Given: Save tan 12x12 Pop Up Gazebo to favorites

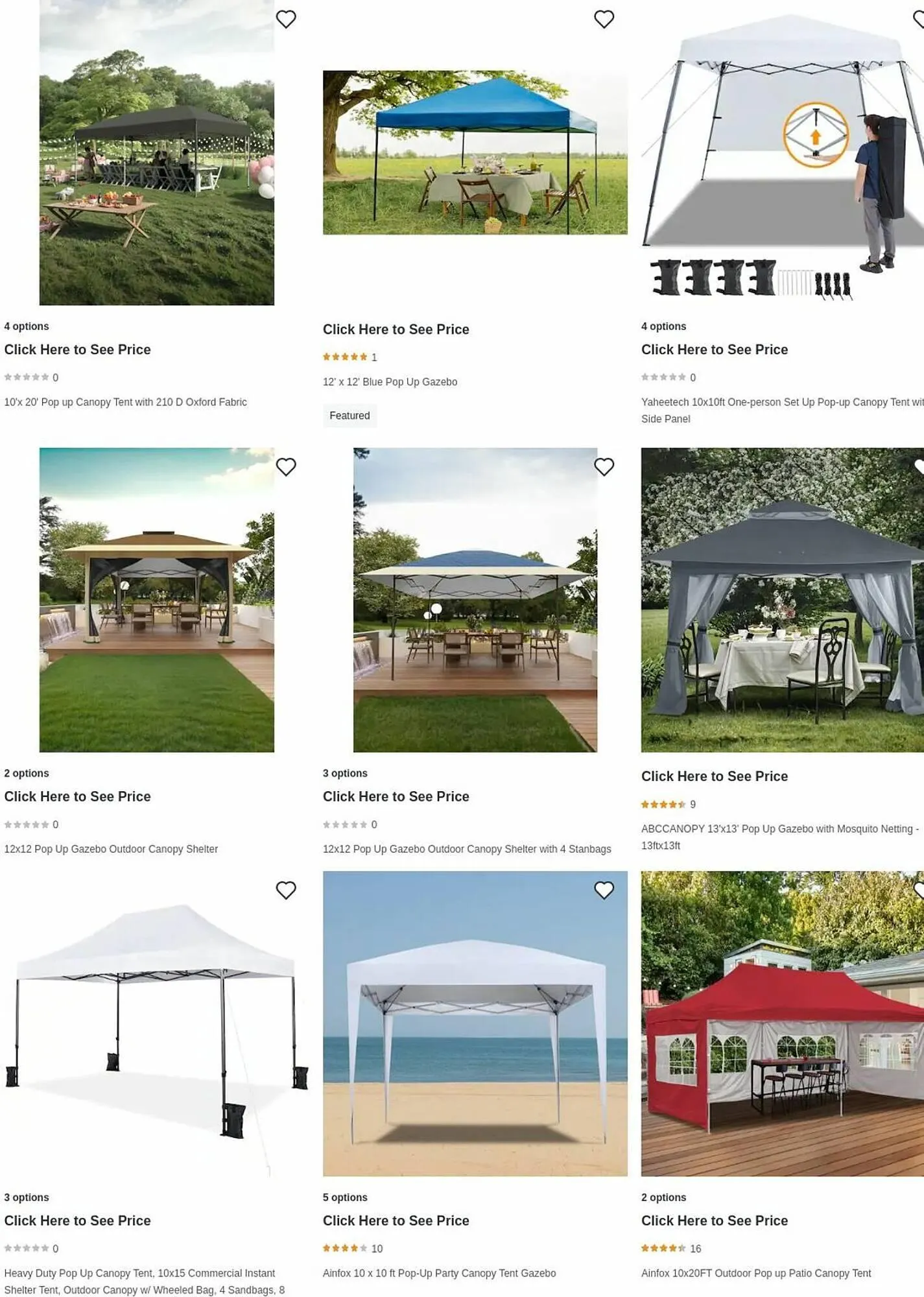Looking at the screenshot, I should pos(286,466).
